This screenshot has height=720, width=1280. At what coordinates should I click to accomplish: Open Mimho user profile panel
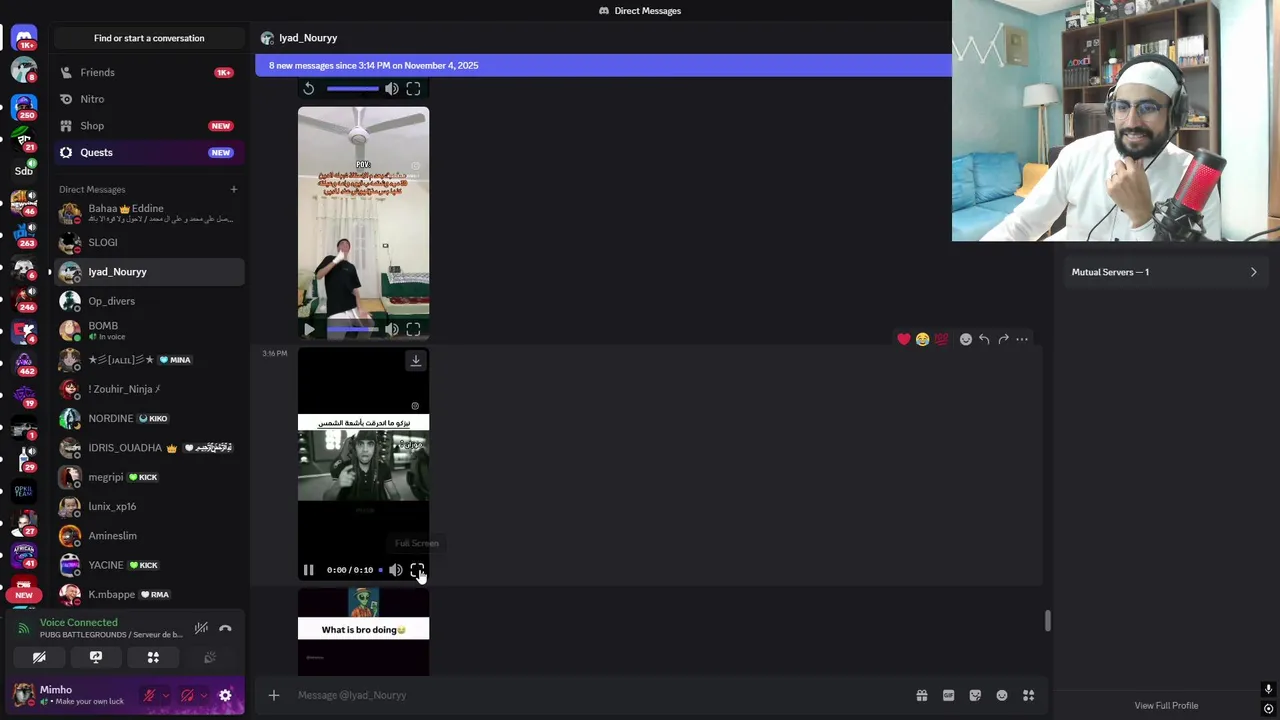pyautogui.click(x=70, y=695)
